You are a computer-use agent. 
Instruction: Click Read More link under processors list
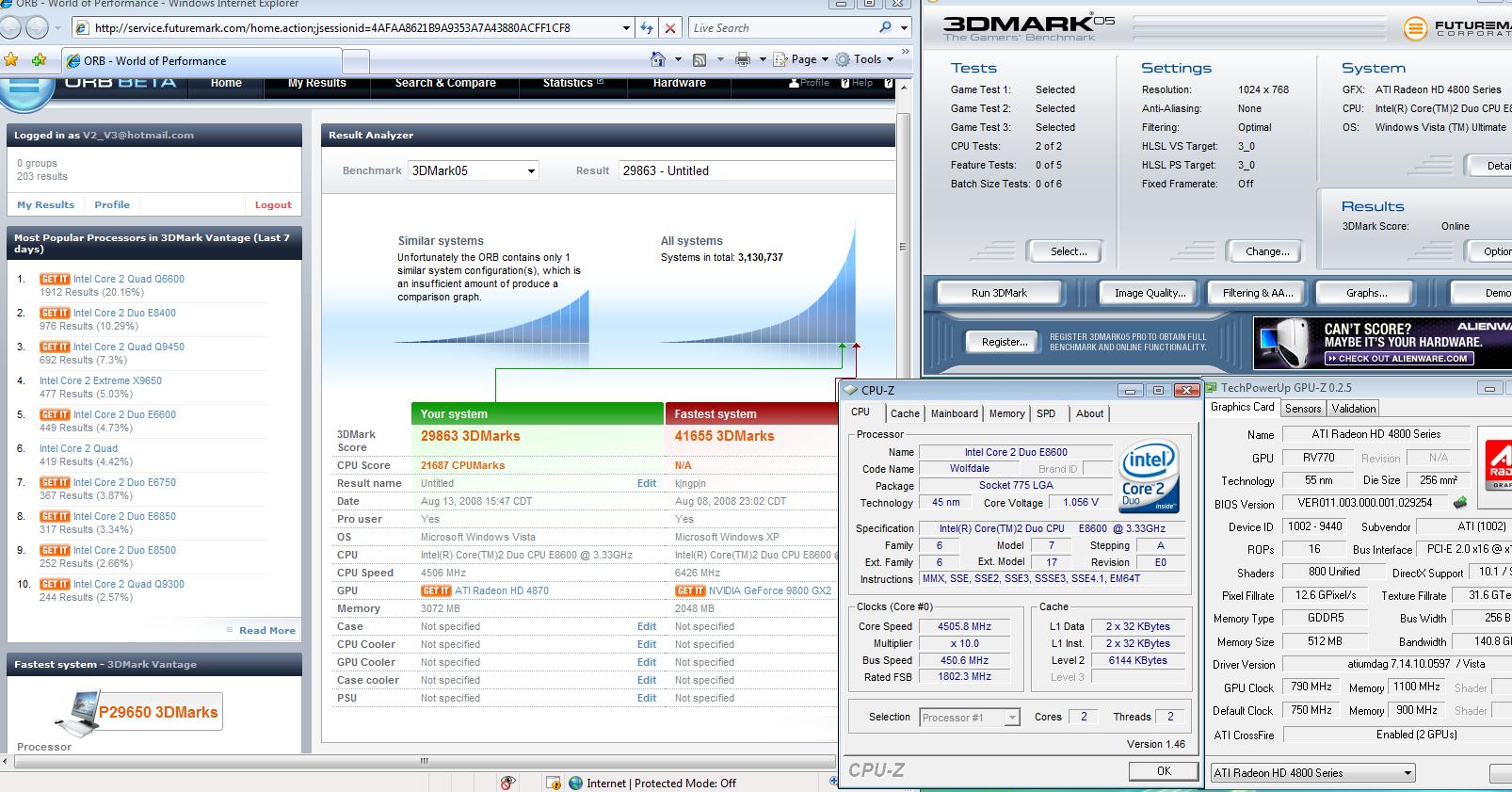pyautogui.click(x=266, y=630)
